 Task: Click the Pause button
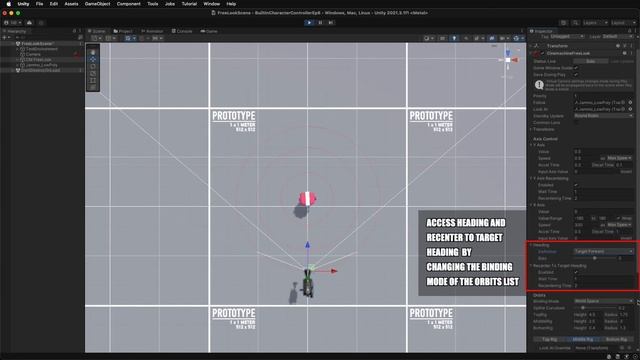coord(320,22)
